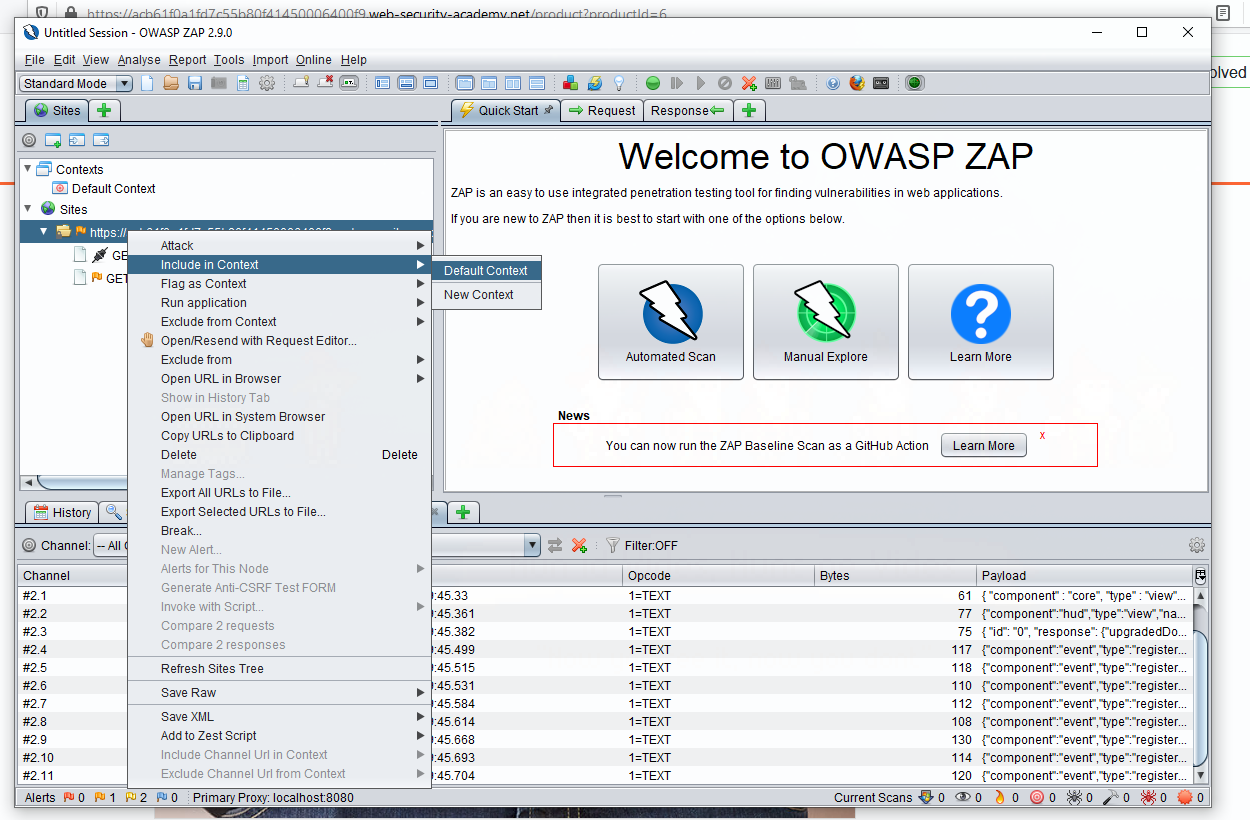
Task: Click the Learn More question mark button
Action: click(x=981, y=322)
